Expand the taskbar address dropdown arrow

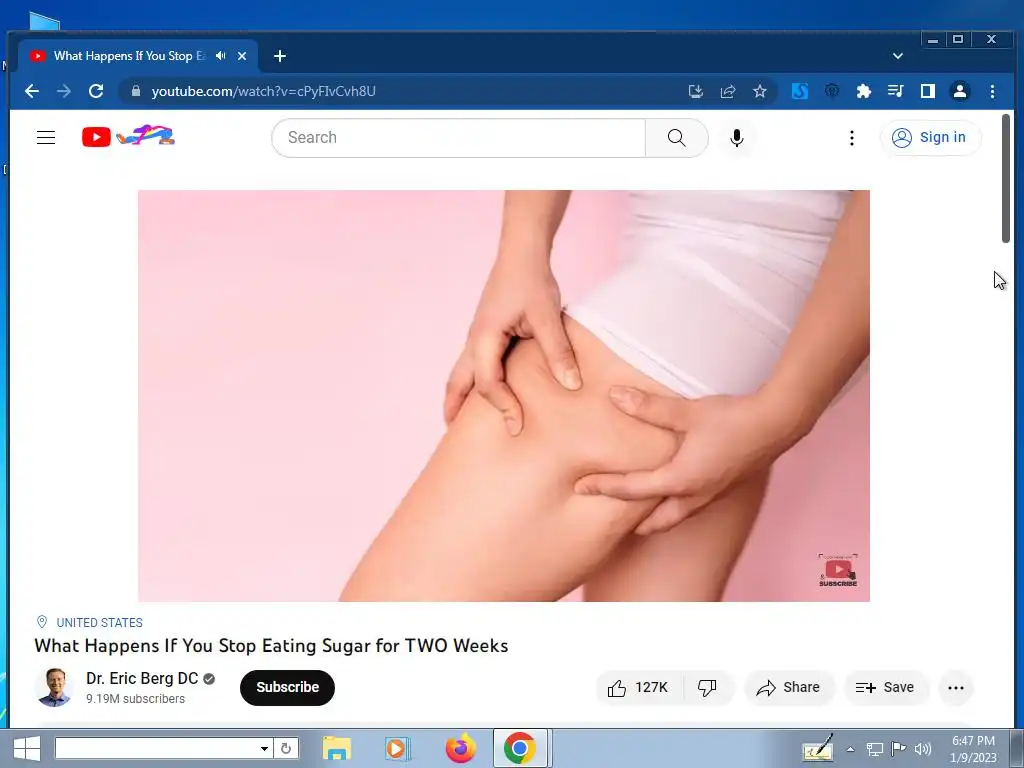(x=264, y=748)
